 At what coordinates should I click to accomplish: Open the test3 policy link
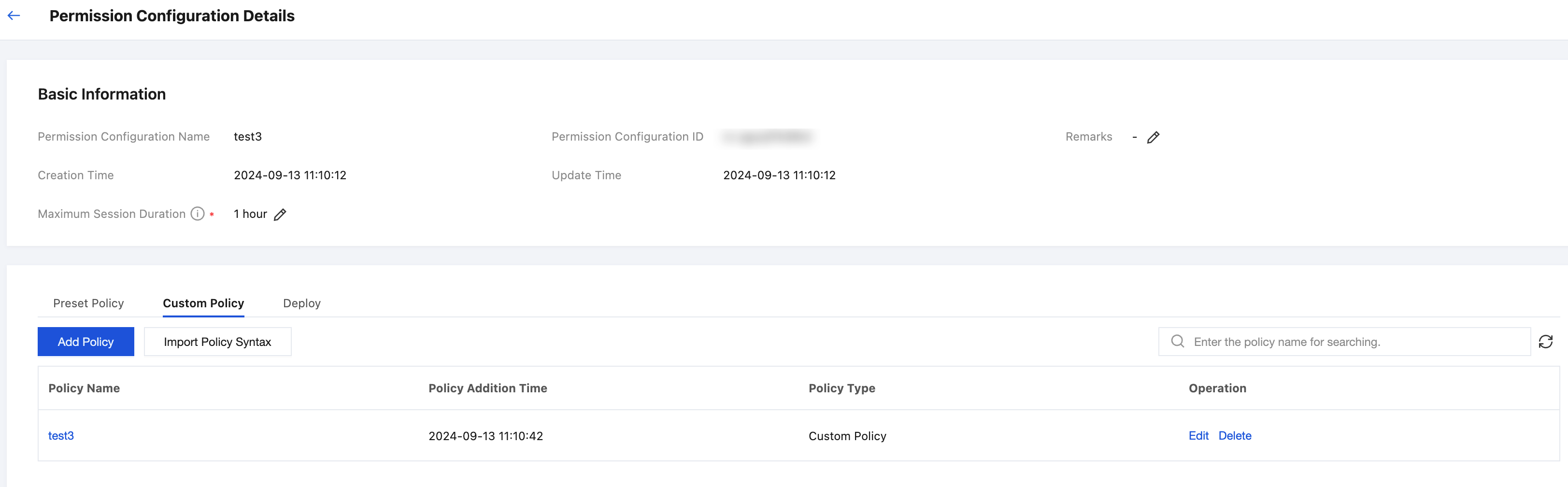click(61, 436)
